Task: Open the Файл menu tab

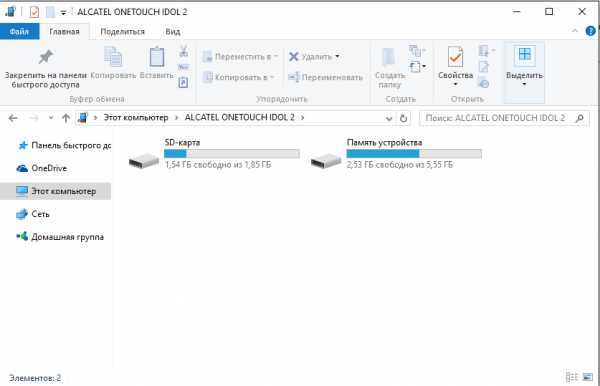Action: pyautogui.click(x=20, y=31)
